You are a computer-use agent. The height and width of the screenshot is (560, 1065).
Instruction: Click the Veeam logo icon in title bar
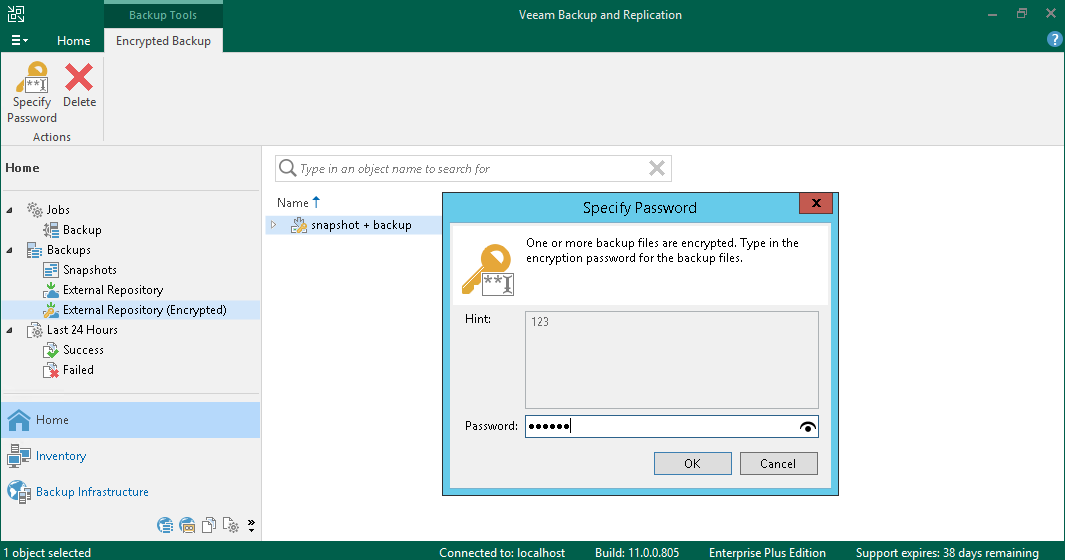click(x=16, y=14)
